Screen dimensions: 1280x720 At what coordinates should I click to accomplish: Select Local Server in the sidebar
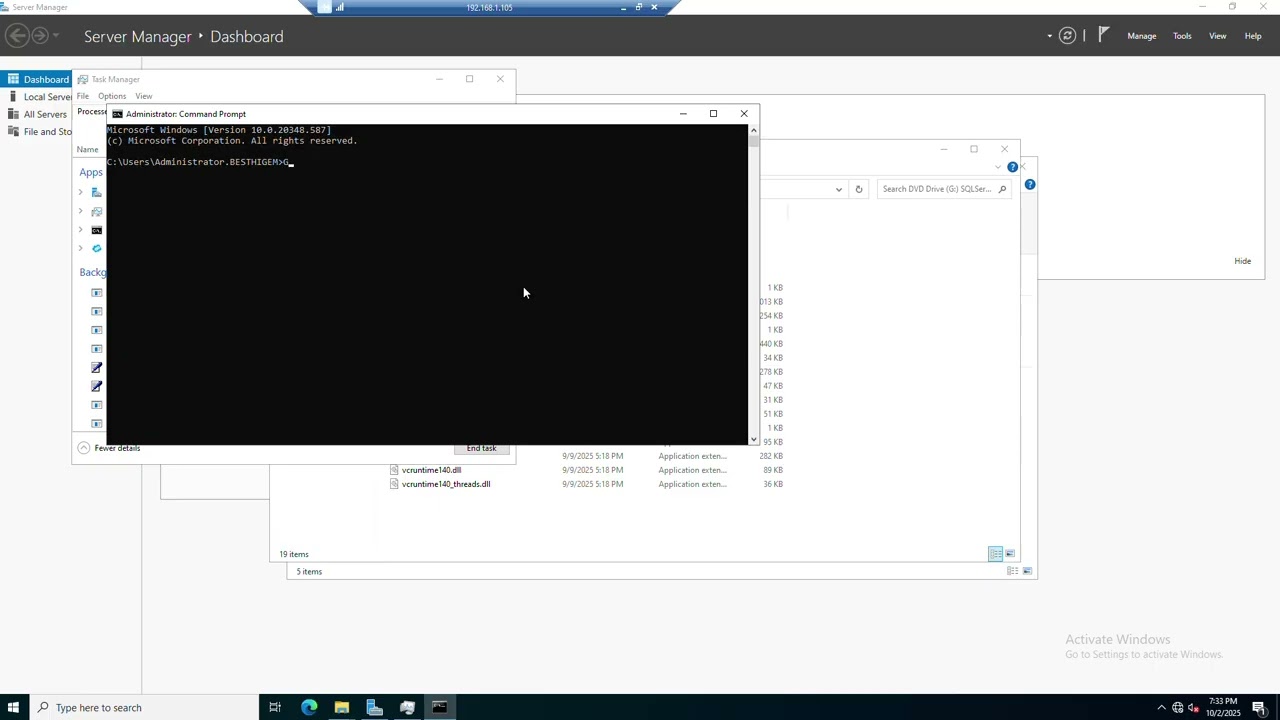pos(36,97)
